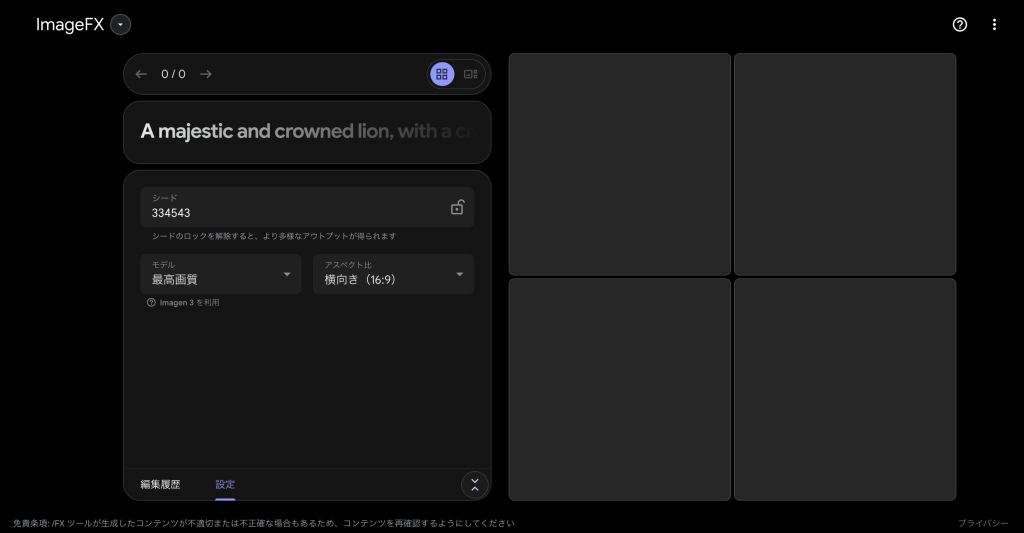Open the ImageFX app switcher dropdown

pyautogui.click(x=120, y=25)
